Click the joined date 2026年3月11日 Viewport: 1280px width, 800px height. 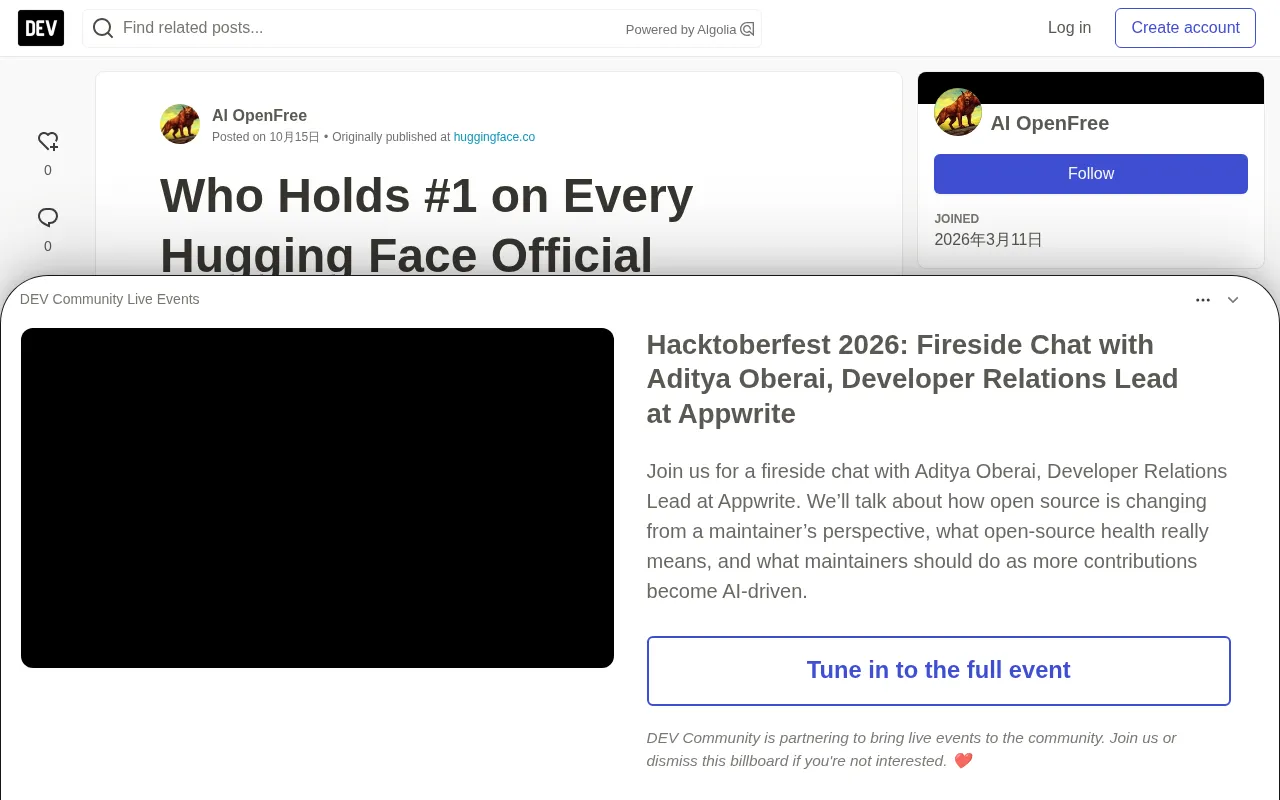click(988, 240)
